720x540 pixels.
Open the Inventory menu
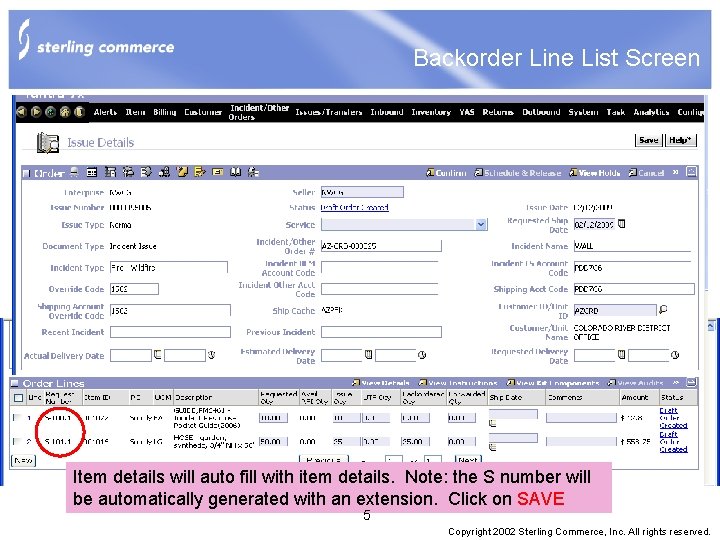pyautogui.click(x=431, y=112)
